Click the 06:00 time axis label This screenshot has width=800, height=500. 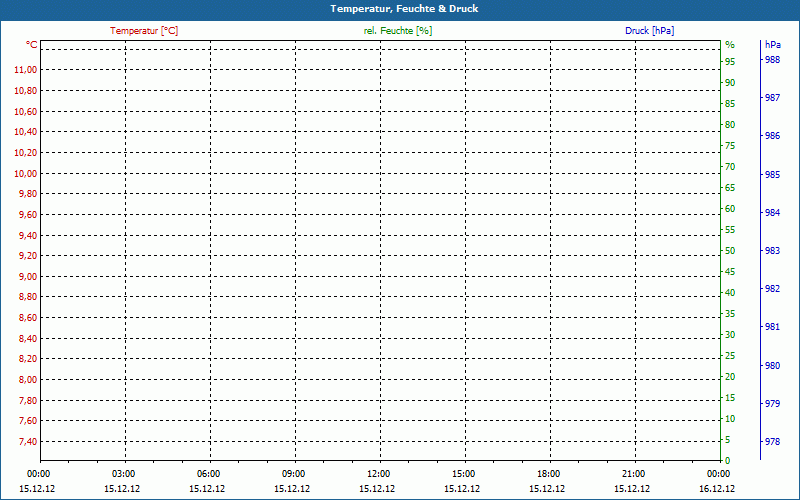209,474
